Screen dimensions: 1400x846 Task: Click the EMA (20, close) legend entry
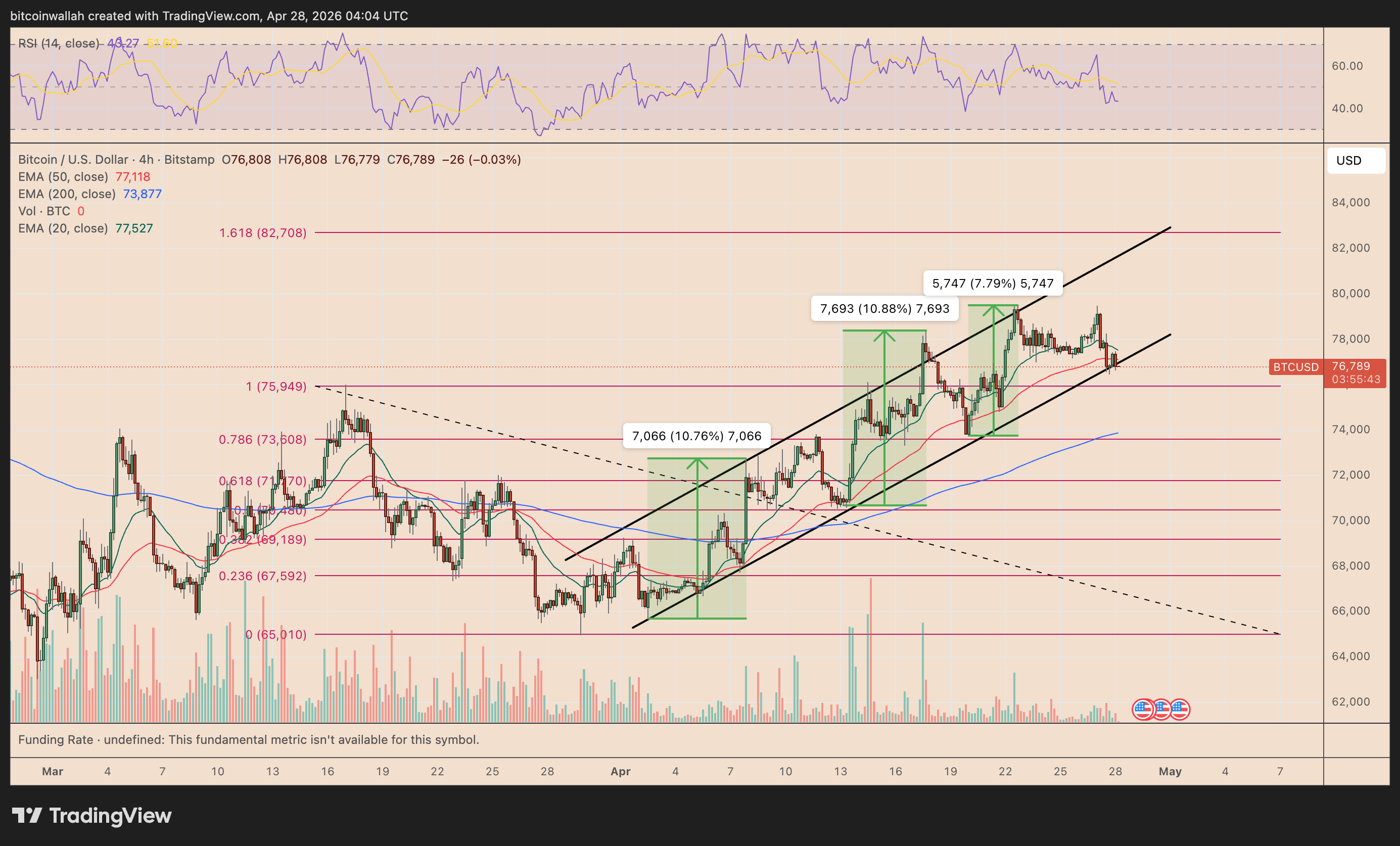click(x=63, y=228)
